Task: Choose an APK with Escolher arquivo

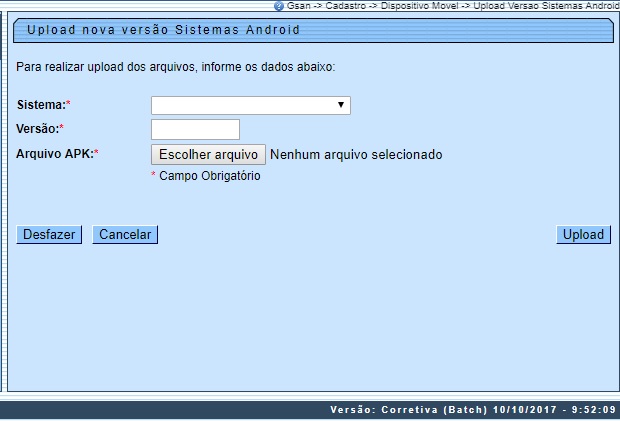Action: point(208,155)
